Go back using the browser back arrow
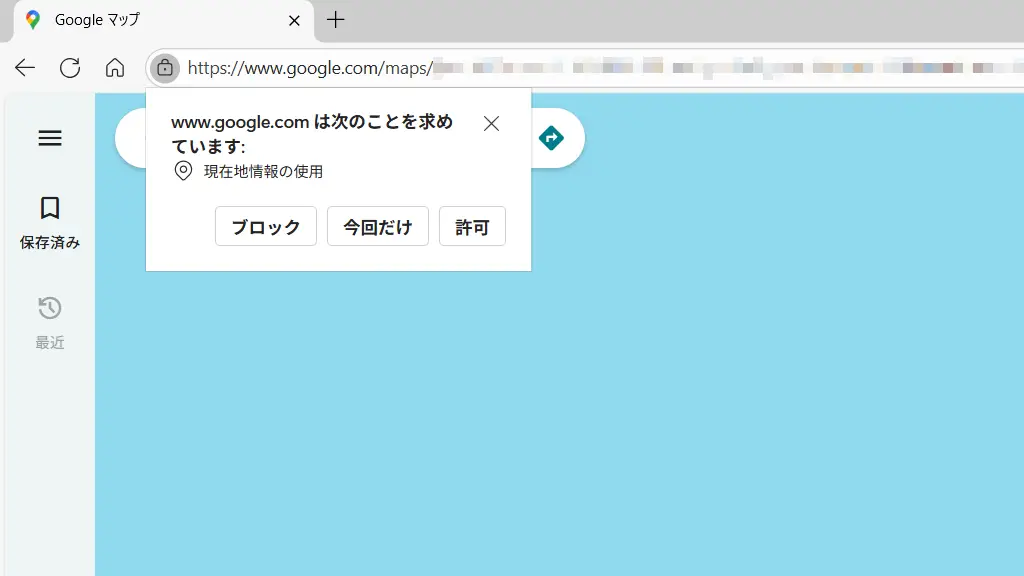The height and width of the screenshot is (576, 1024). pos(25,68)
